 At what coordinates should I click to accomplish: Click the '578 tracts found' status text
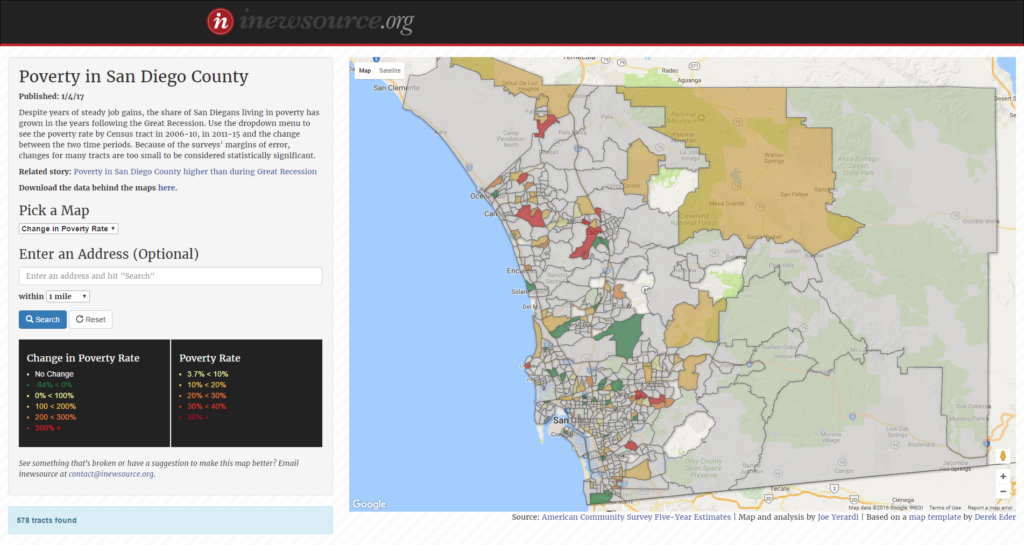point(46,520)
